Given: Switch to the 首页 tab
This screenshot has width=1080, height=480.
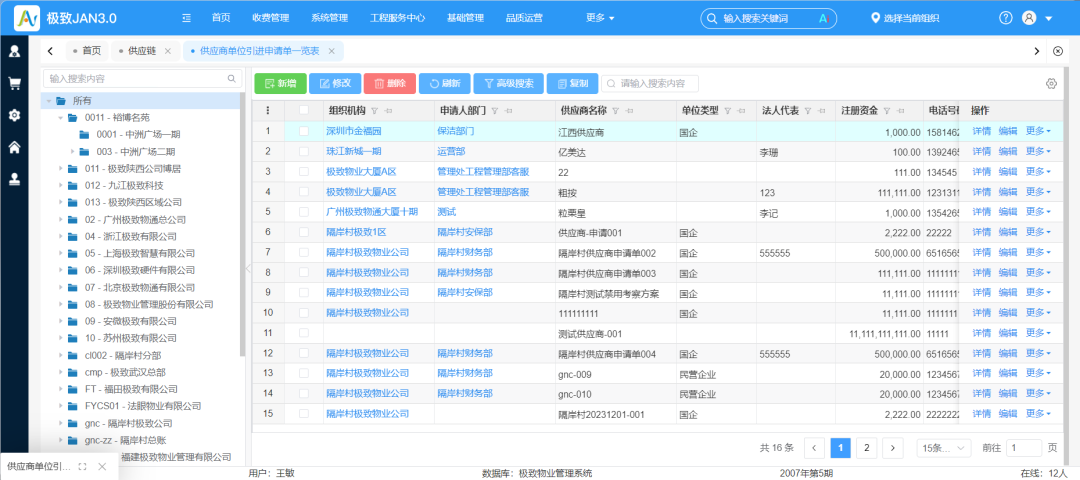Looking at the screenshot, I should click(x=87, y=51).
